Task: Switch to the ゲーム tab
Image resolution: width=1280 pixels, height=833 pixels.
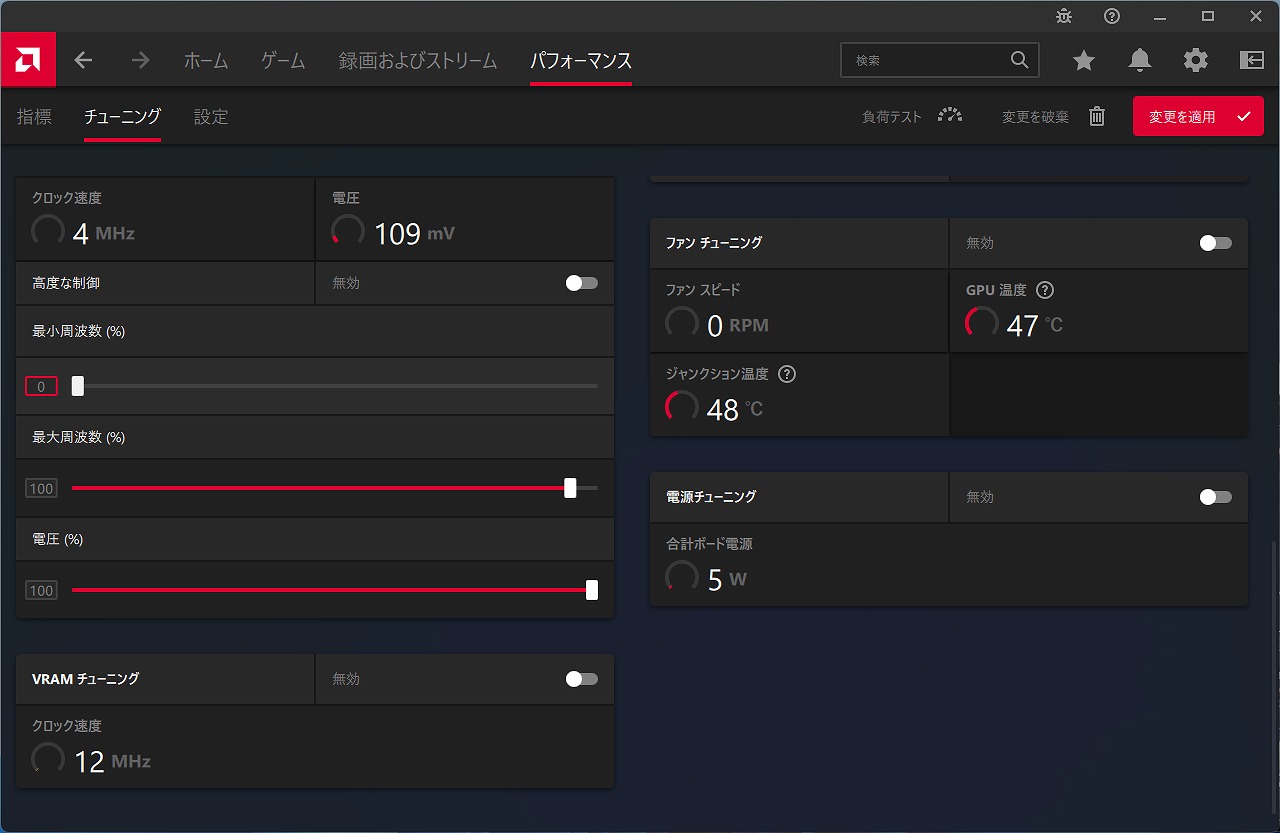Action: click(x=283, y=61)
